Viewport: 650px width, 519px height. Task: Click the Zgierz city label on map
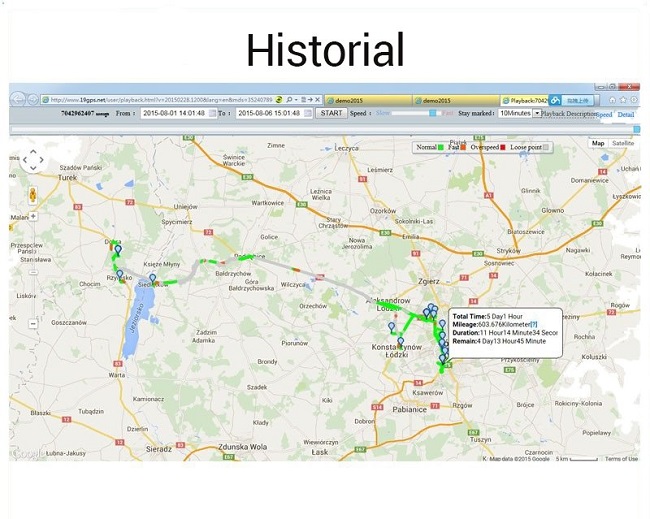click(x=429, y=281)
